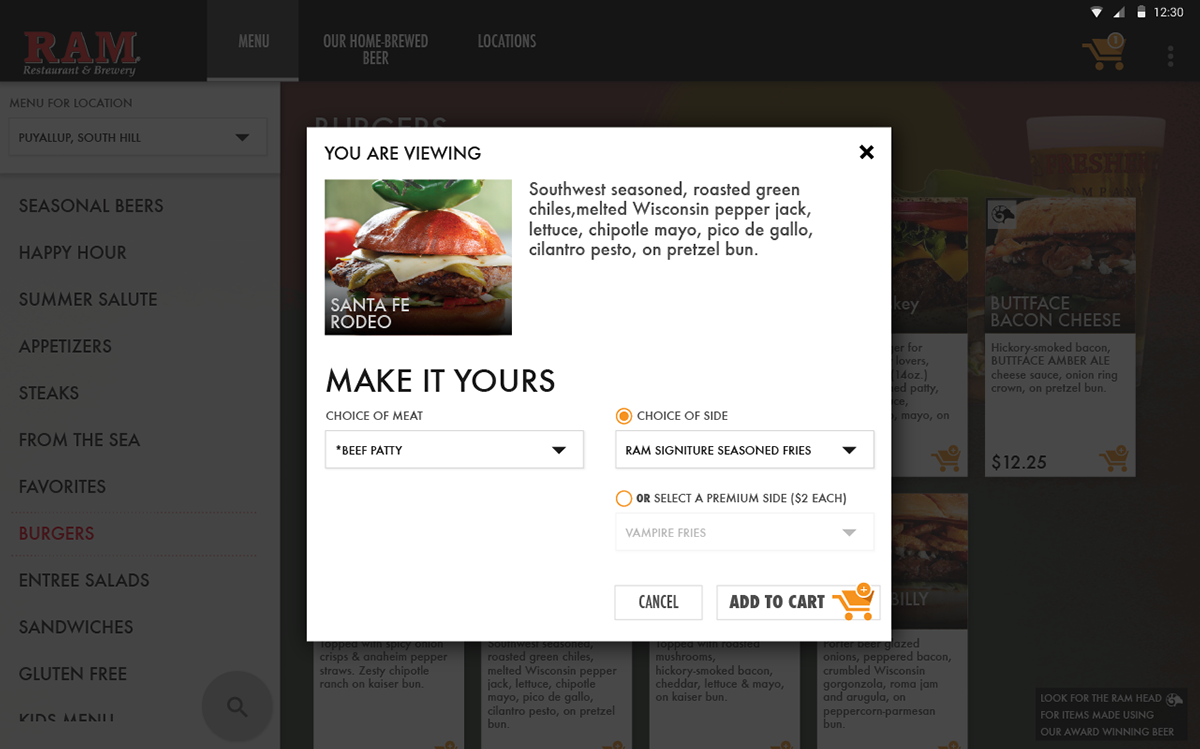Tap the round search button

(237, 707)
